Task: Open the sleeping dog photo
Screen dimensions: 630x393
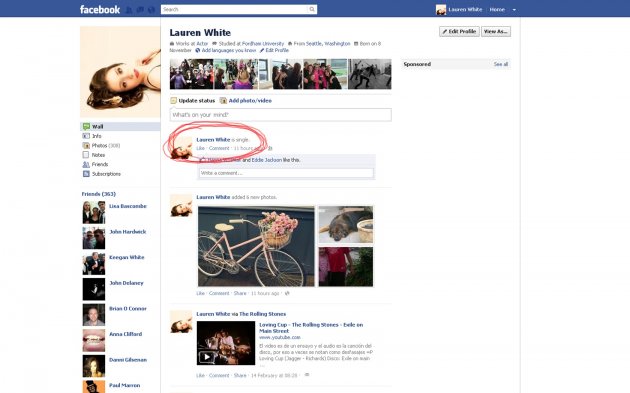Action: 346,225
